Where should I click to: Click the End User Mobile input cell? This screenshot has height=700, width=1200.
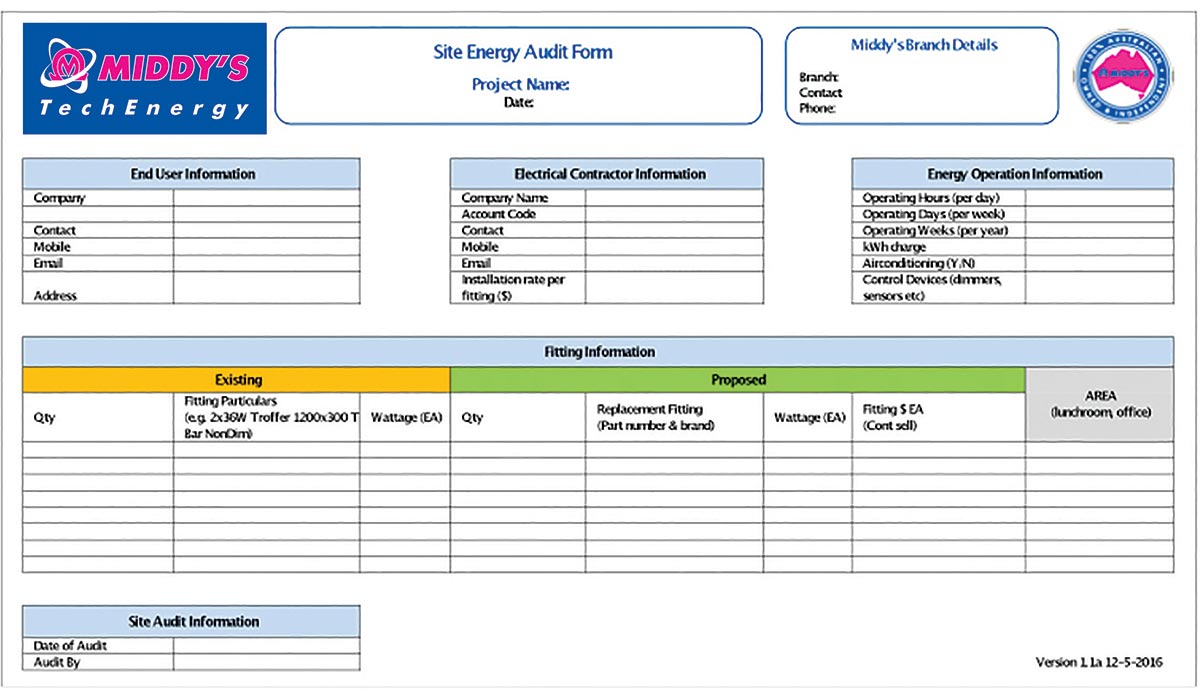pyautogui.click(x=266, y=246)
